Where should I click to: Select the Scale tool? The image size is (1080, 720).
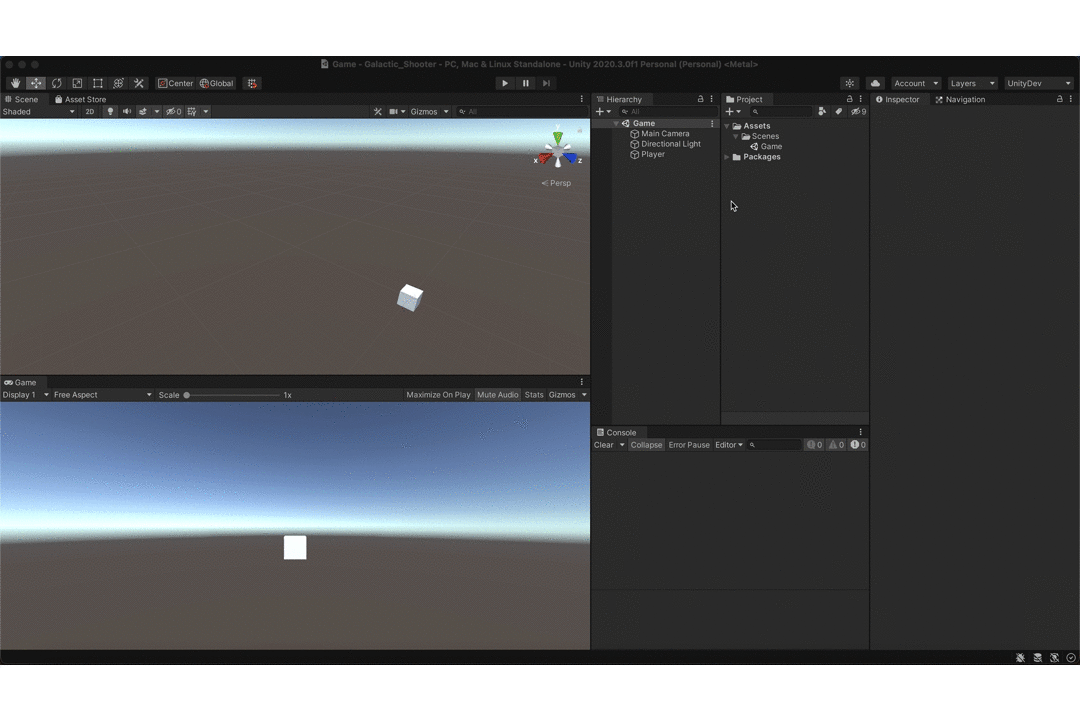pos(77,83)
